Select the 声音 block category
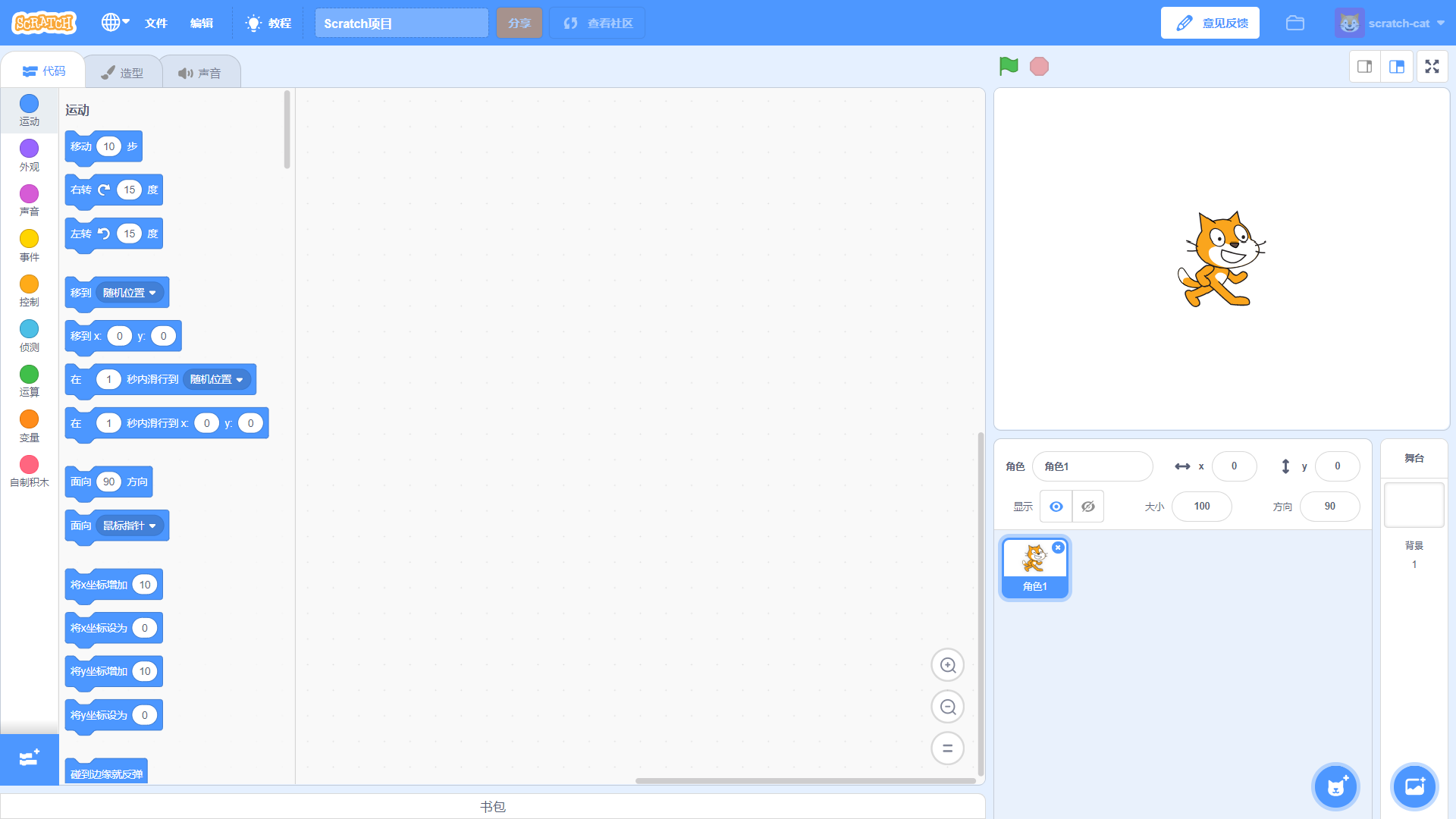The height and width of the screenshot is (819, 1456). pyautogui.click(x=29, y=200)
